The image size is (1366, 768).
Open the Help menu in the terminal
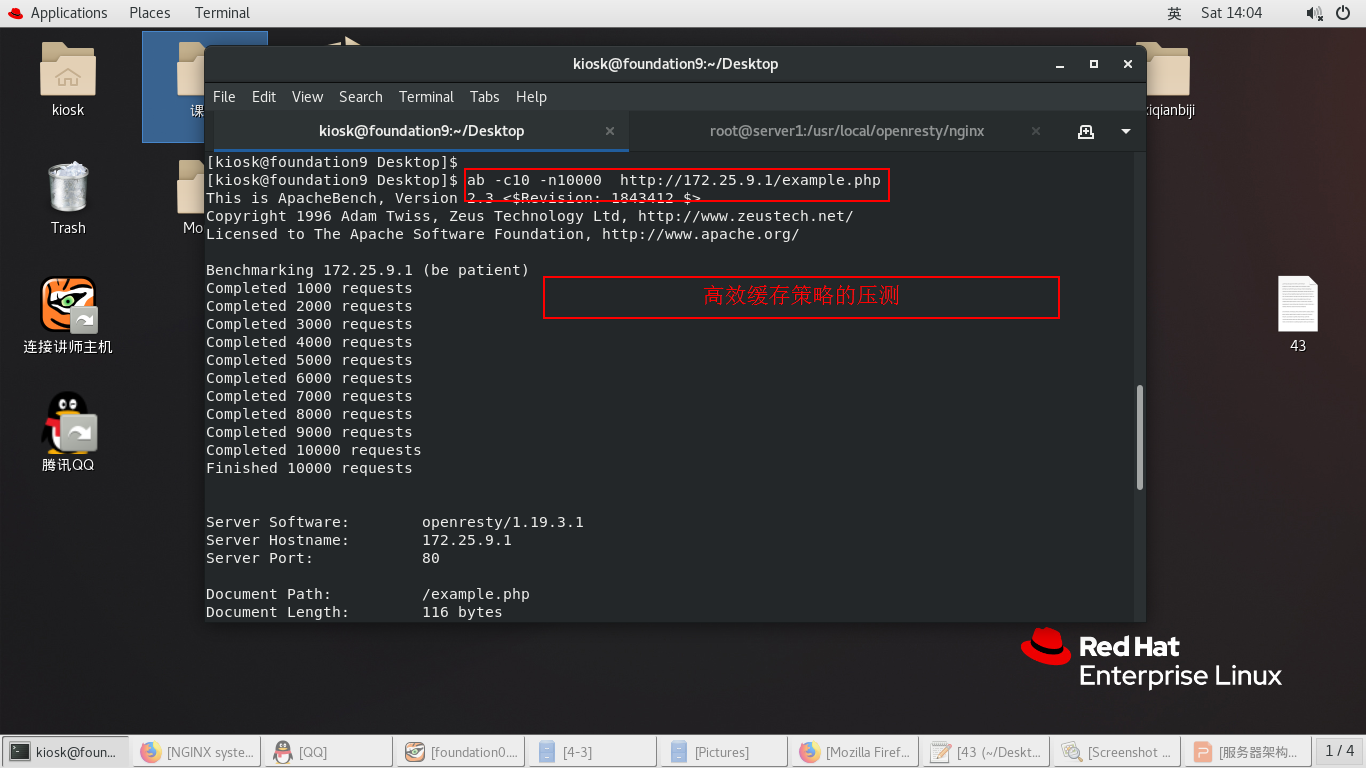(531, 97)
